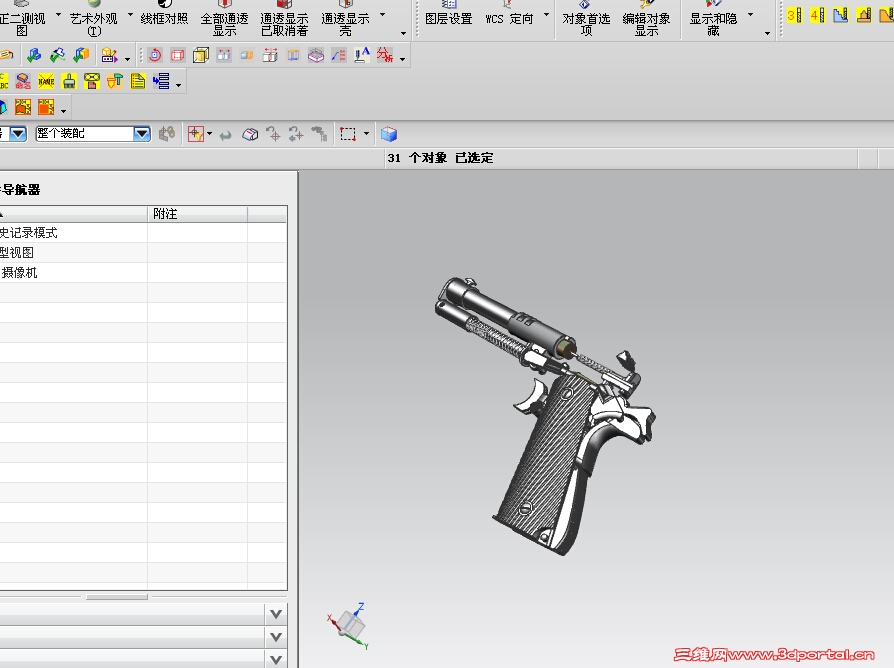
Task: Click the 通透显示壳 button
Action: (346, 19)
